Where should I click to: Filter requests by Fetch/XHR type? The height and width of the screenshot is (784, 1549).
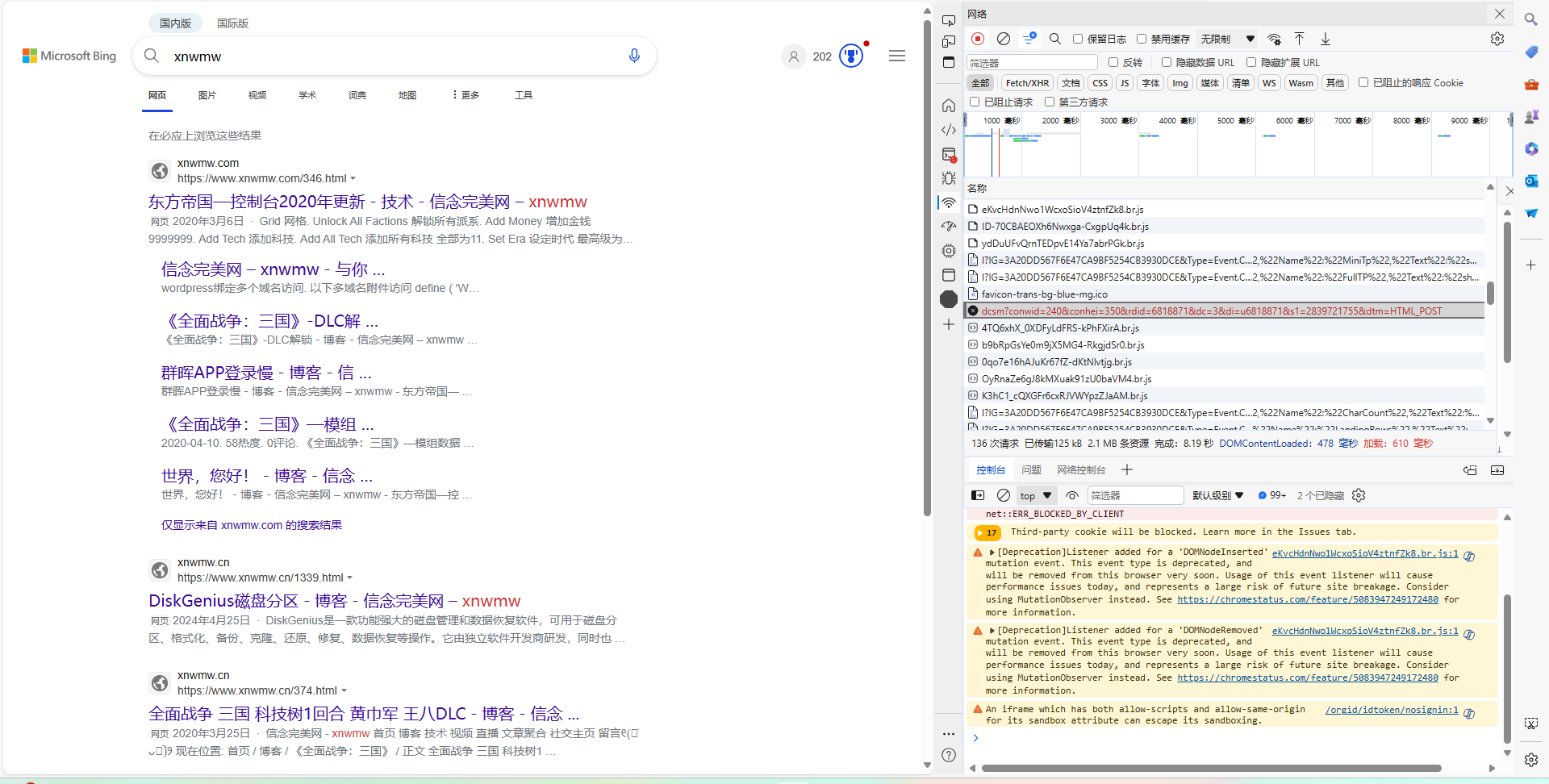(x=1027, y=82)
